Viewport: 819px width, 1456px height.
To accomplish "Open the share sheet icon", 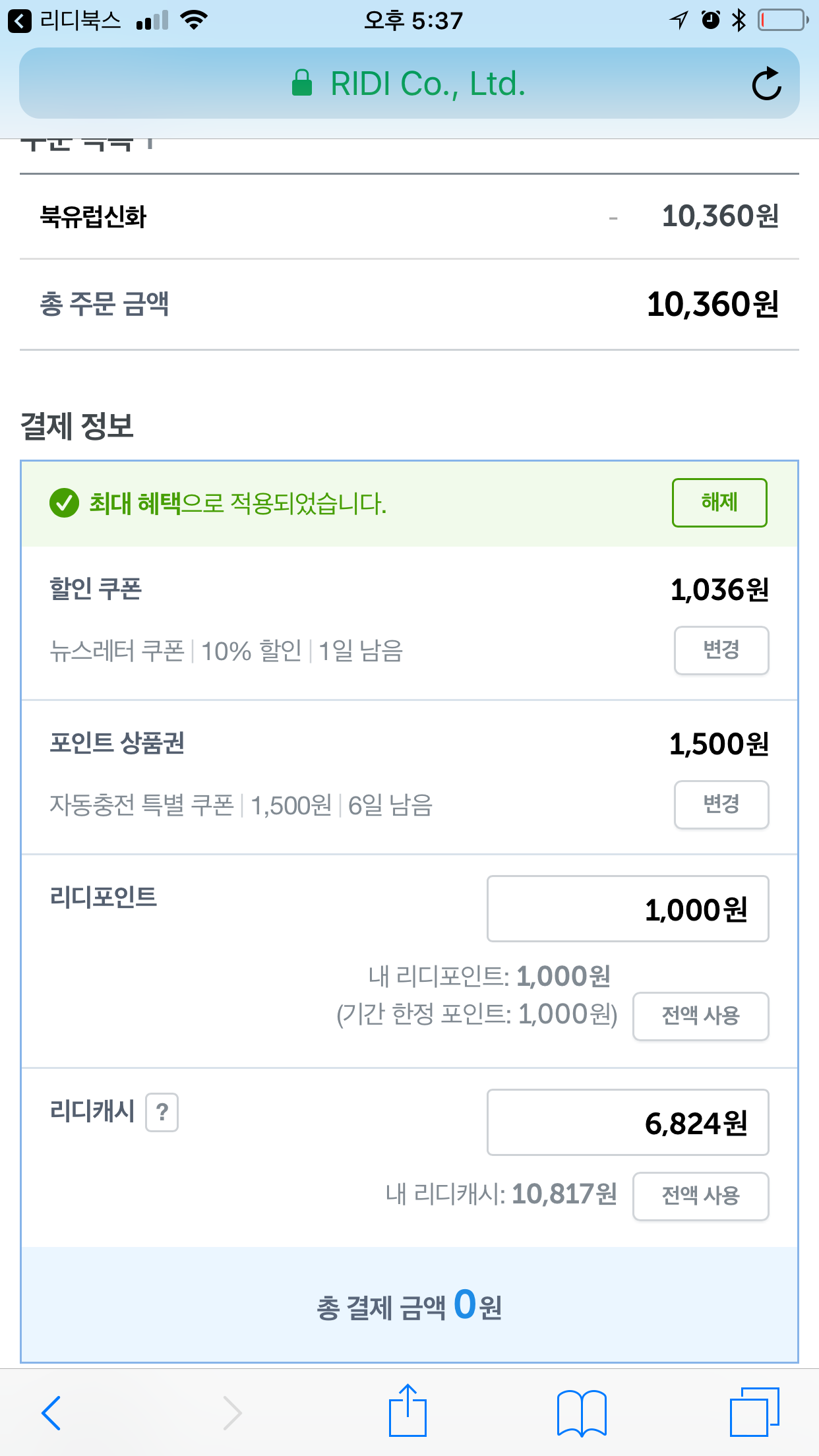I will [x=408, y=1411].
